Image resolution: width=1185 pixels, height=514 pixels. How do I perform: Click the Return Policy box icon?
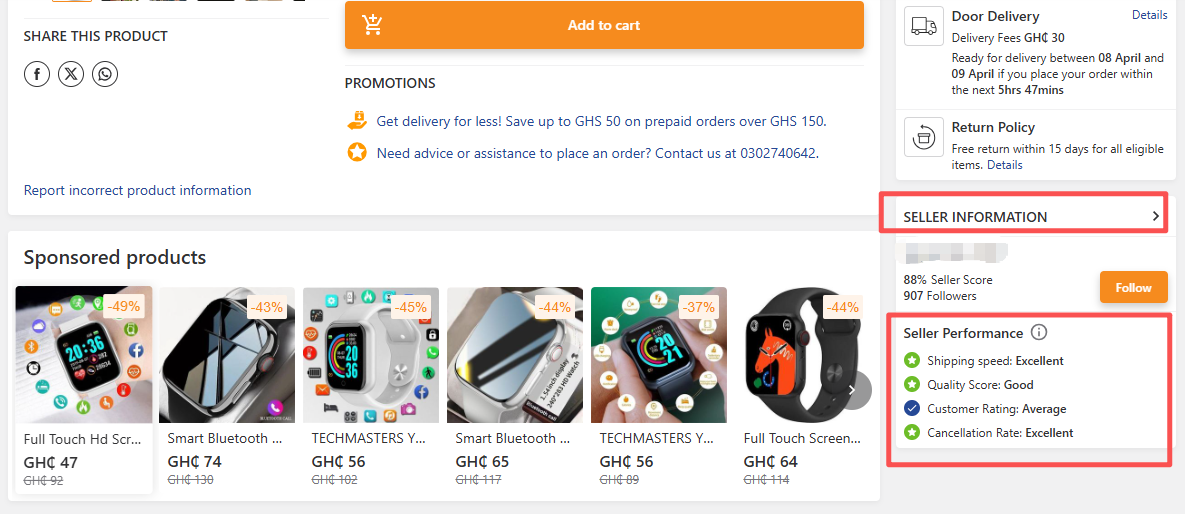pos(924,137)
